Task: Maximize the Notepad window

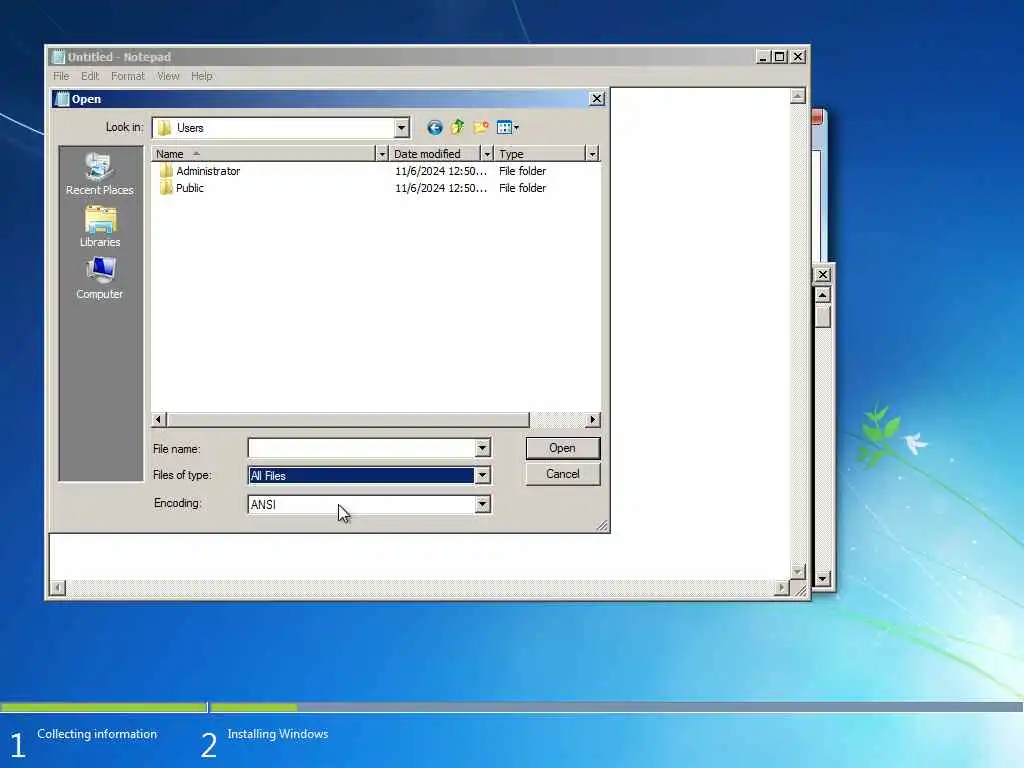Action: (780, 57)
